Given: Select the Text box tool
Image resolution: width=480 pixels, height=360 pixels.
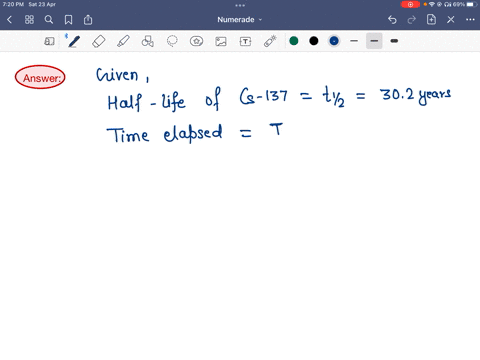Looking at the screenshot, I should tap(245, 41).
